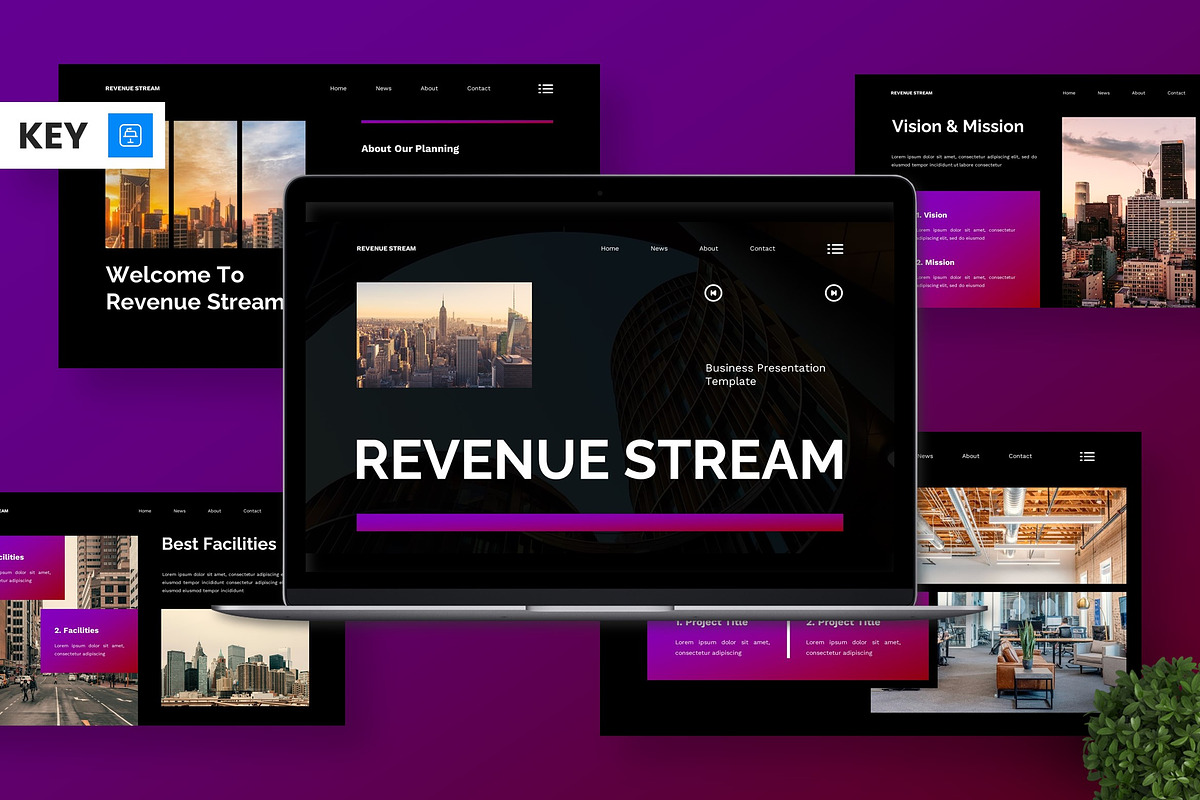The image size is (1200, 800).
Task: Click the gradient bar under REVENUE STREAM title
Action: coord(599,522)
